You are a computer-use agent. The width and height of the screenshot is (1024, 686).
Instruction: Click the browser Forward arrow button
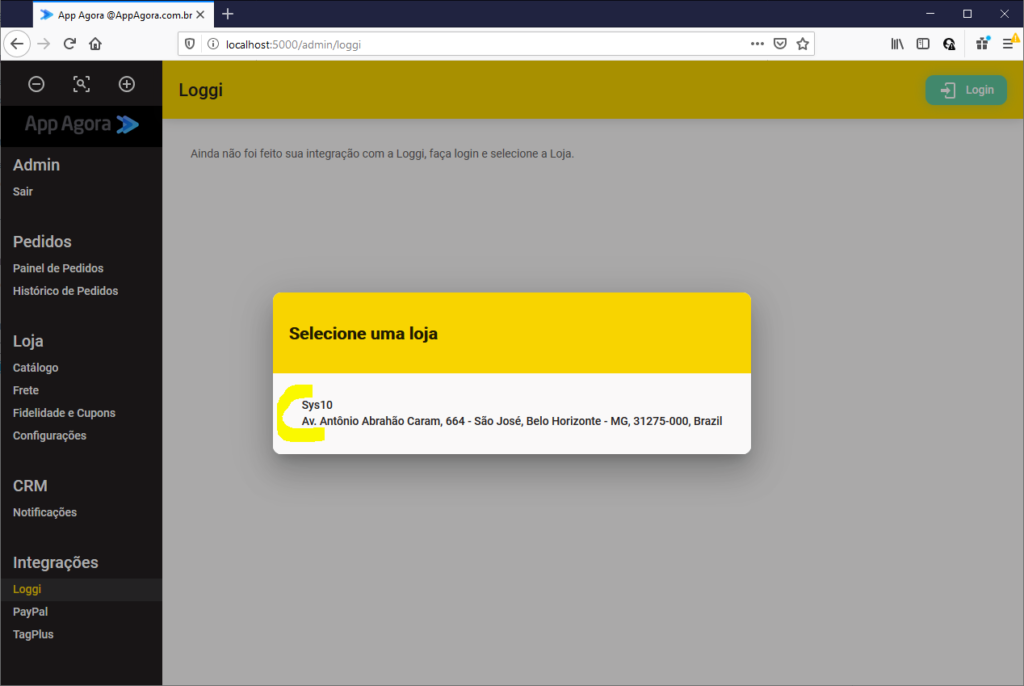click(x=44, y=44)
